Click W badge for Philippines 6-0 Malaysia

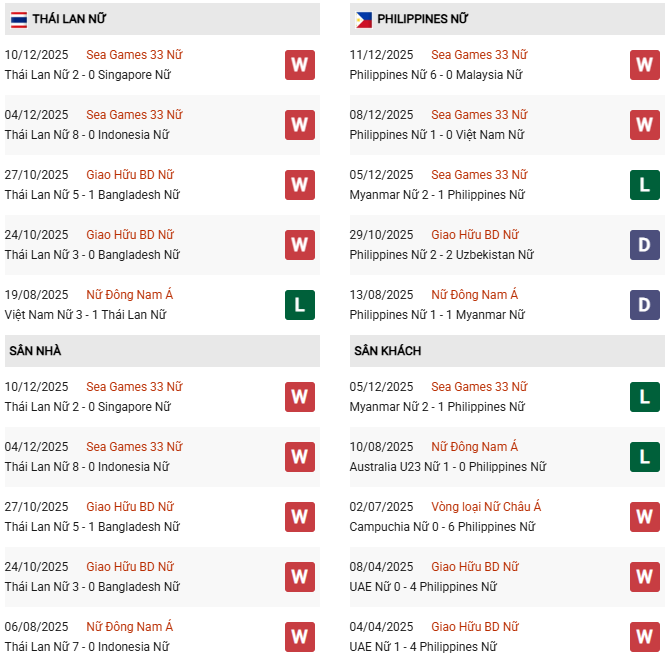coord(645,65)
